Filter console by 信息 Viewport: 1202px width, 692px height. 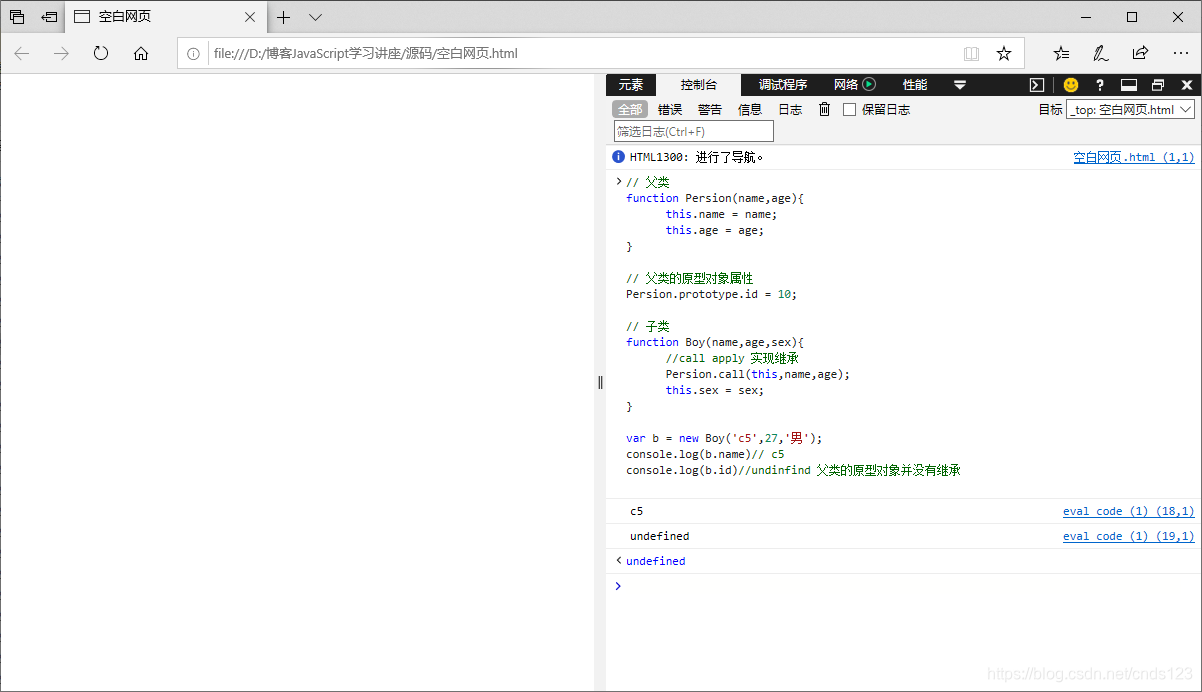[x=750, y=110]
